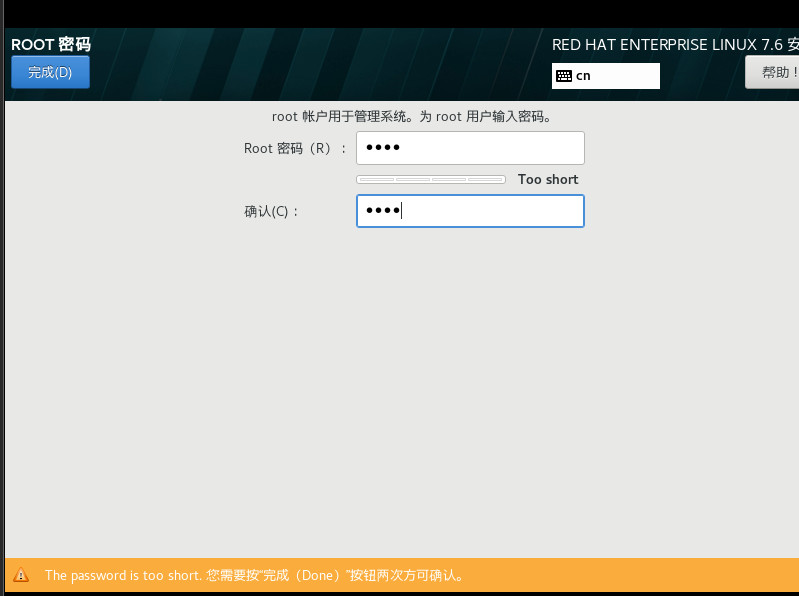
Task: Click the orange warning triangle icon
Action: click(x=20, y=575)
